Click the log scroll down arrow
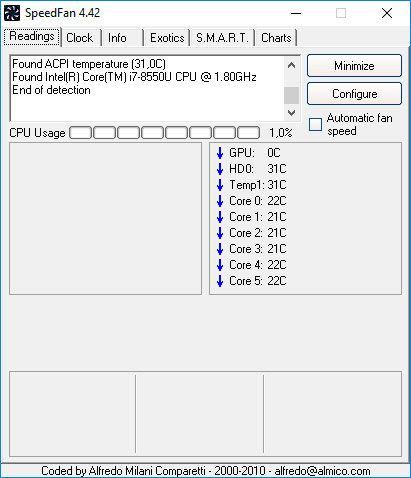This screenshot has width=411, height=478. tap(291, 113)
